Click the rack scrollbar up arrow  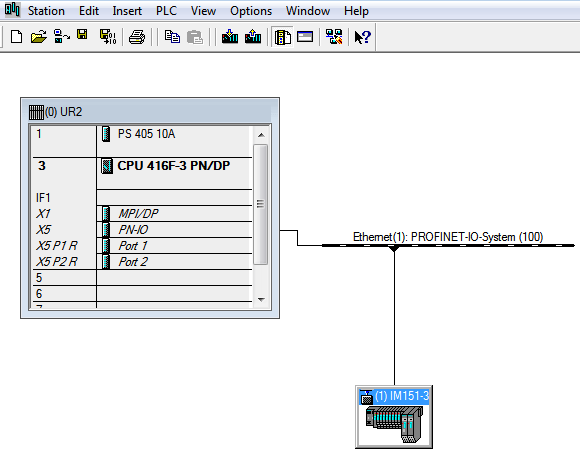point(261,135)
